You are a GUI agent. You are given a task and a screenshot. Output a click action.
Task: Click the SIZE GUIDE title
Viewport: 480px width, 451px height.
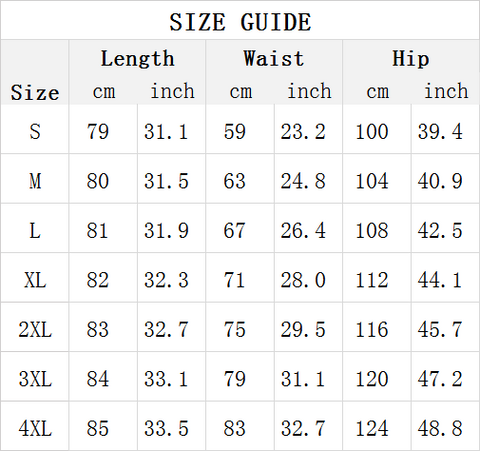point(240,22)
